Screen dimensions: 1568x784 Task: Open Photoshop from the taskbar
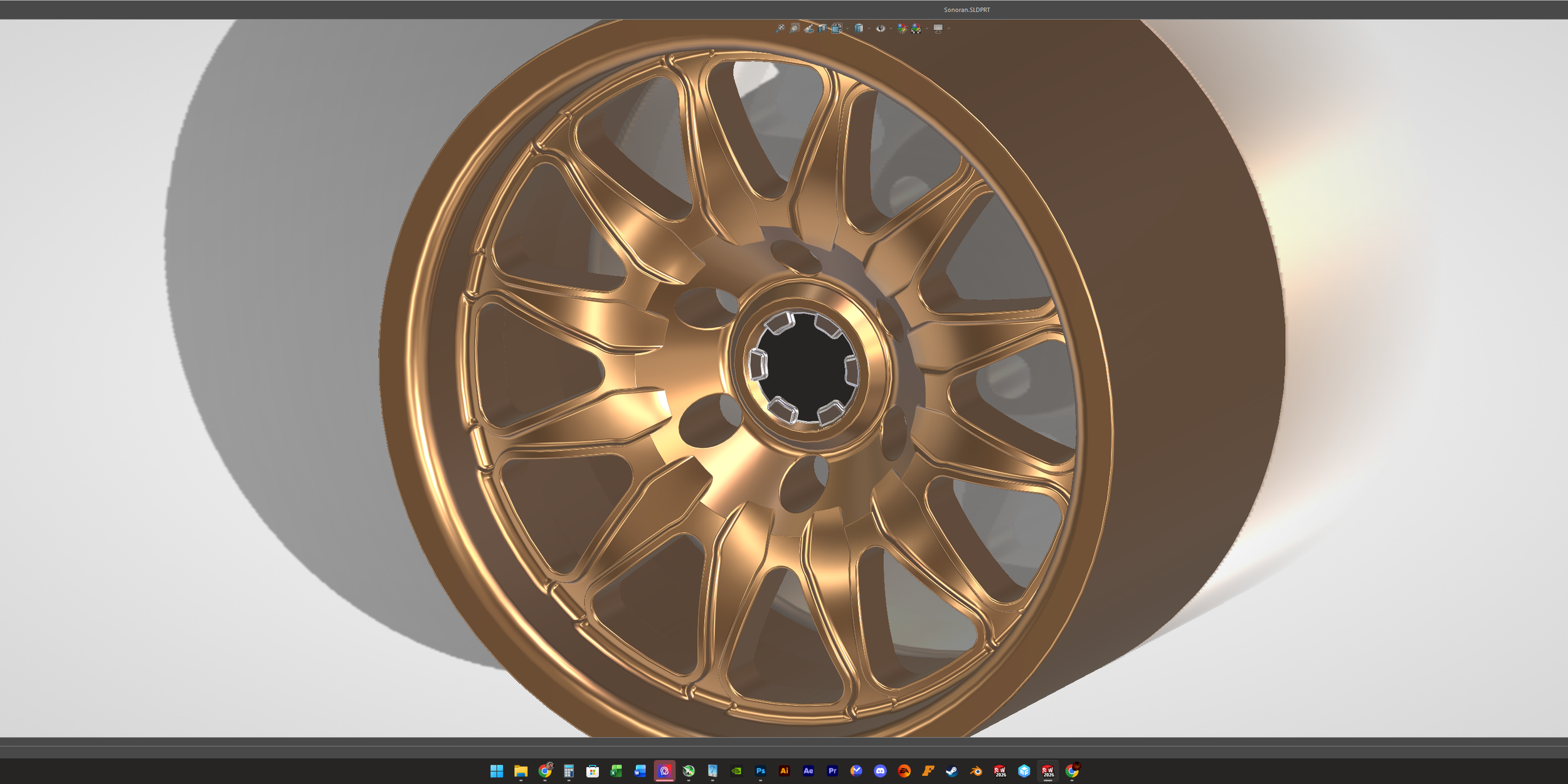point(761,771)
